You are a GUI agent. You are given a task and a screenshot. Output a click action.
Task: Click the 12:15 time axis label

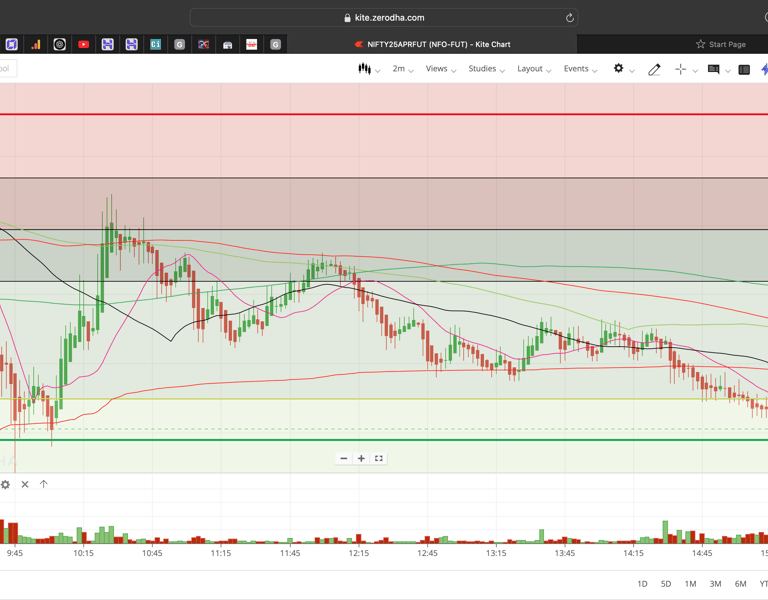pos(359,553)
